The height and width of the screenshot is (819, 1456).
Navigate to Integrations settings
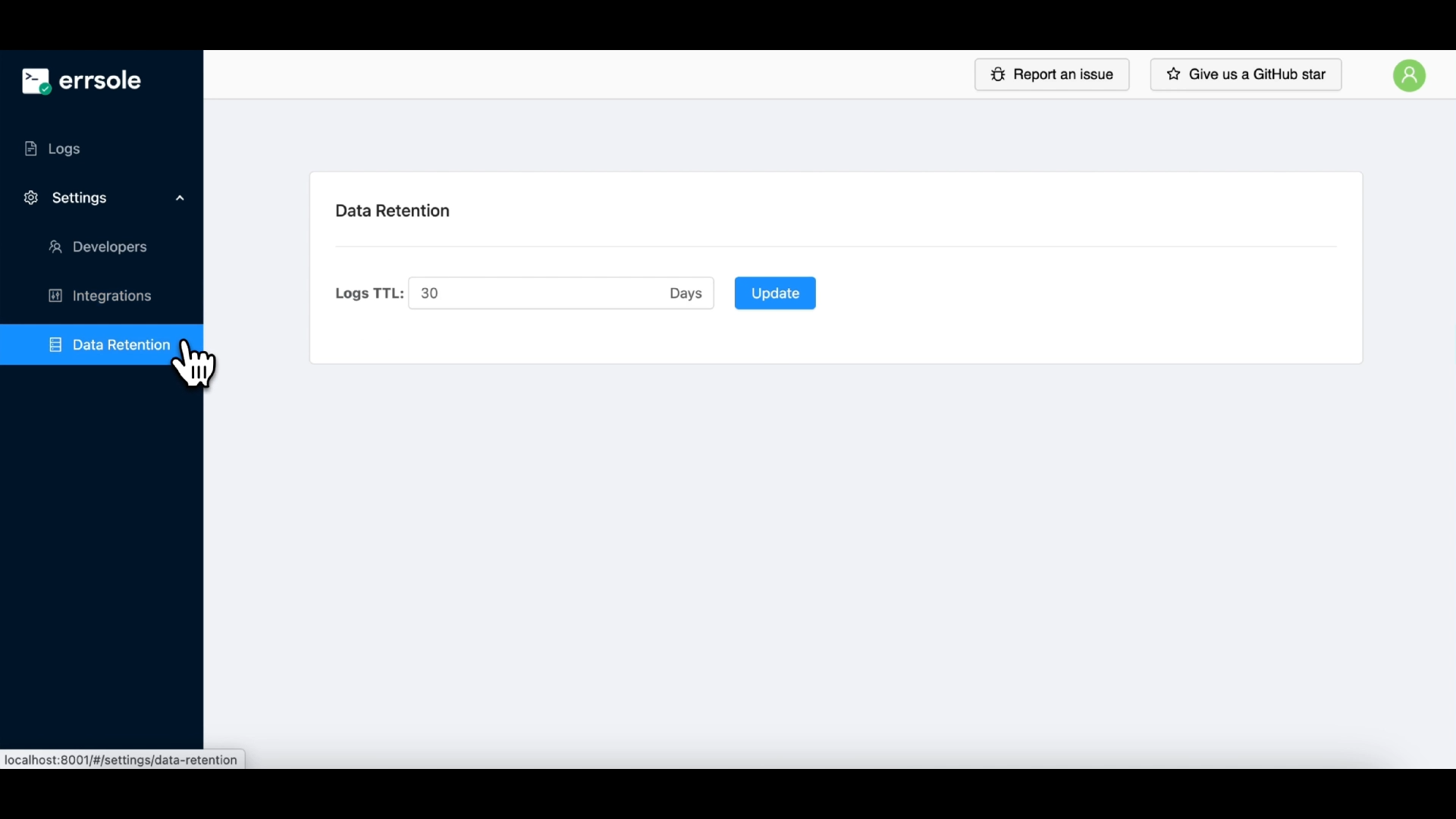click(x=111, y=296)
